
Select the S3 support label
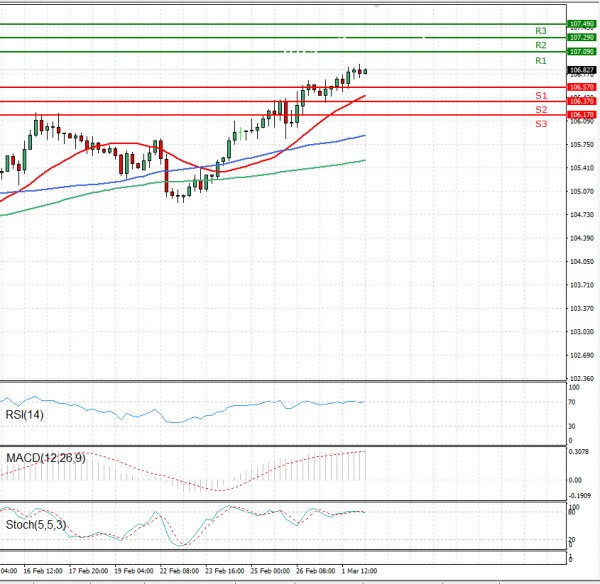[541, 124]
